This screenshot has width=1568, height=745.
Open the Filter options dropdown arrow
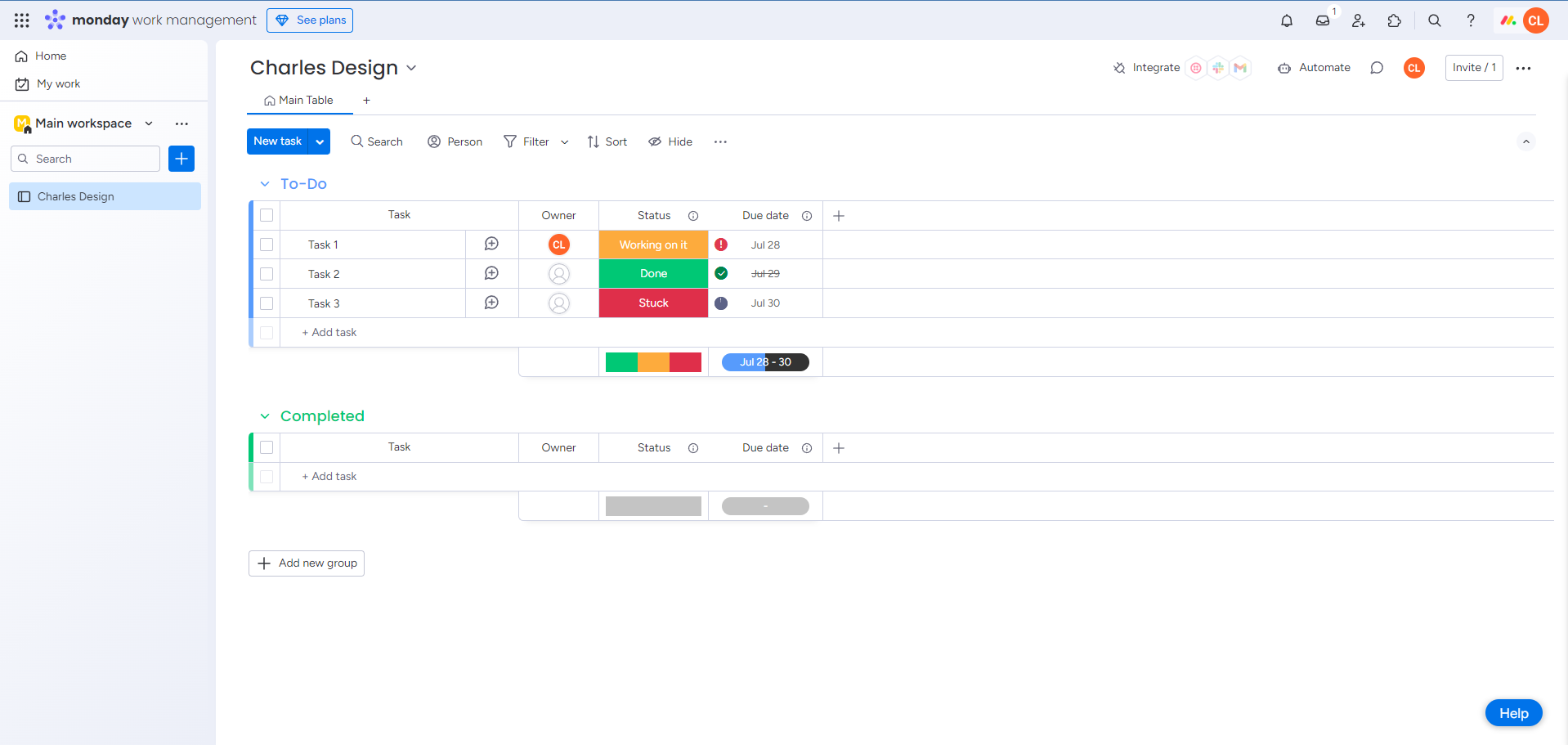[564, 142]
